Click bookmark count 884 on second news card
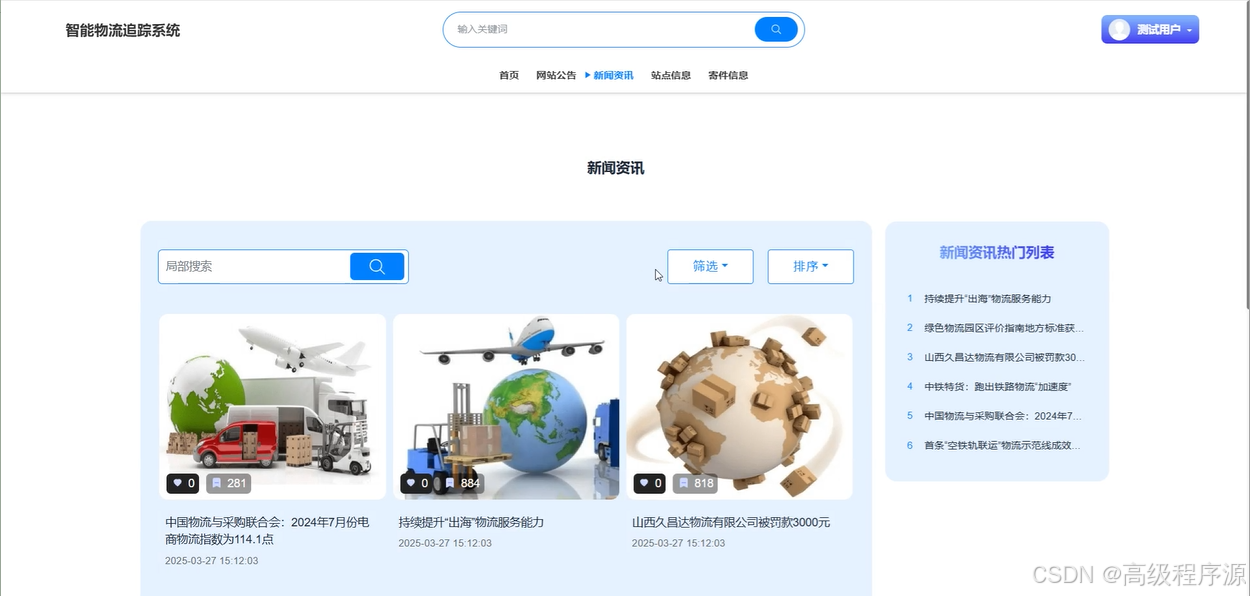The image size is (1250, 596). [463, 483]
